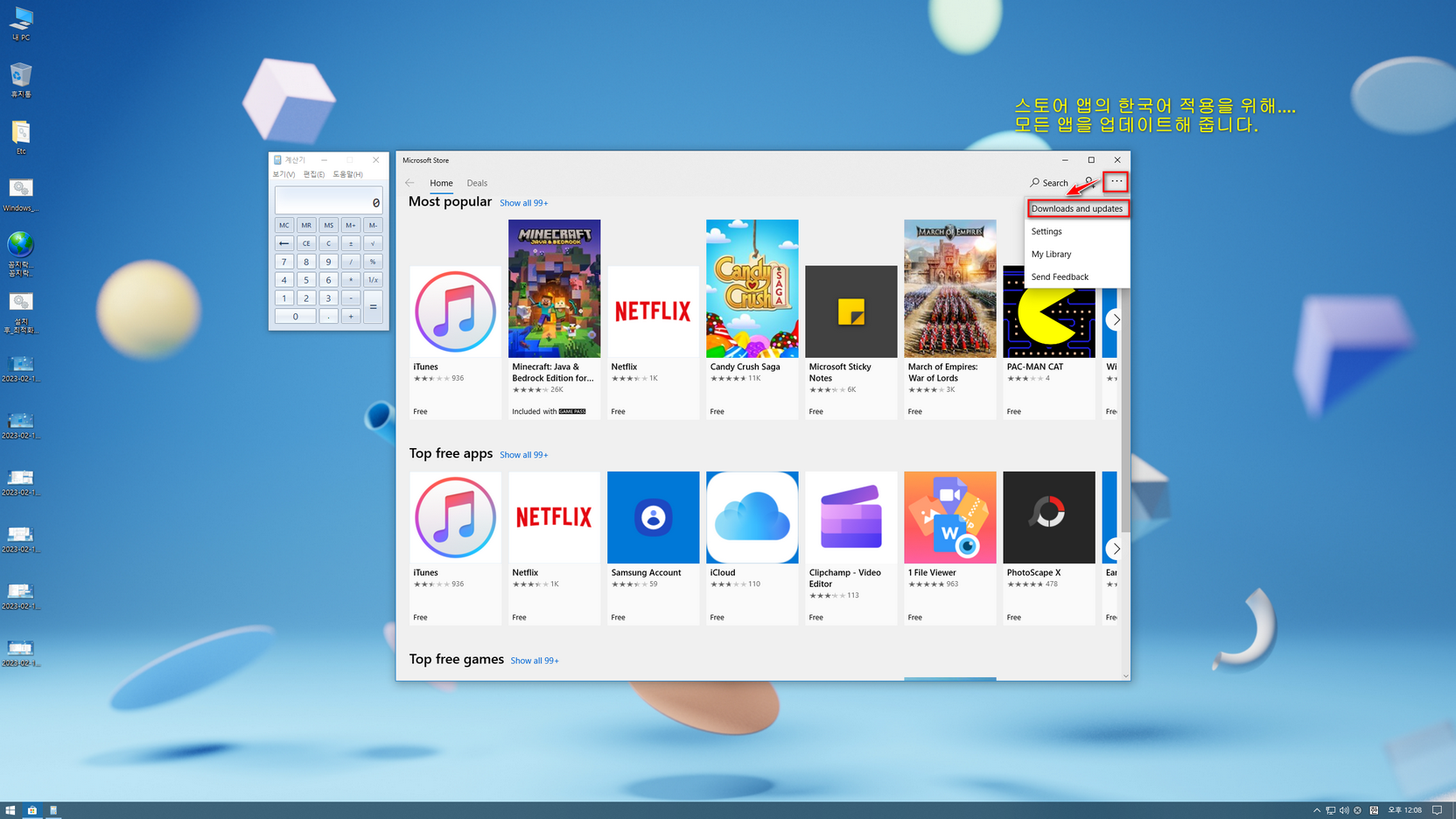Open iTunes tile under Most popular
1456x819 pixels.
pos(455,342)
